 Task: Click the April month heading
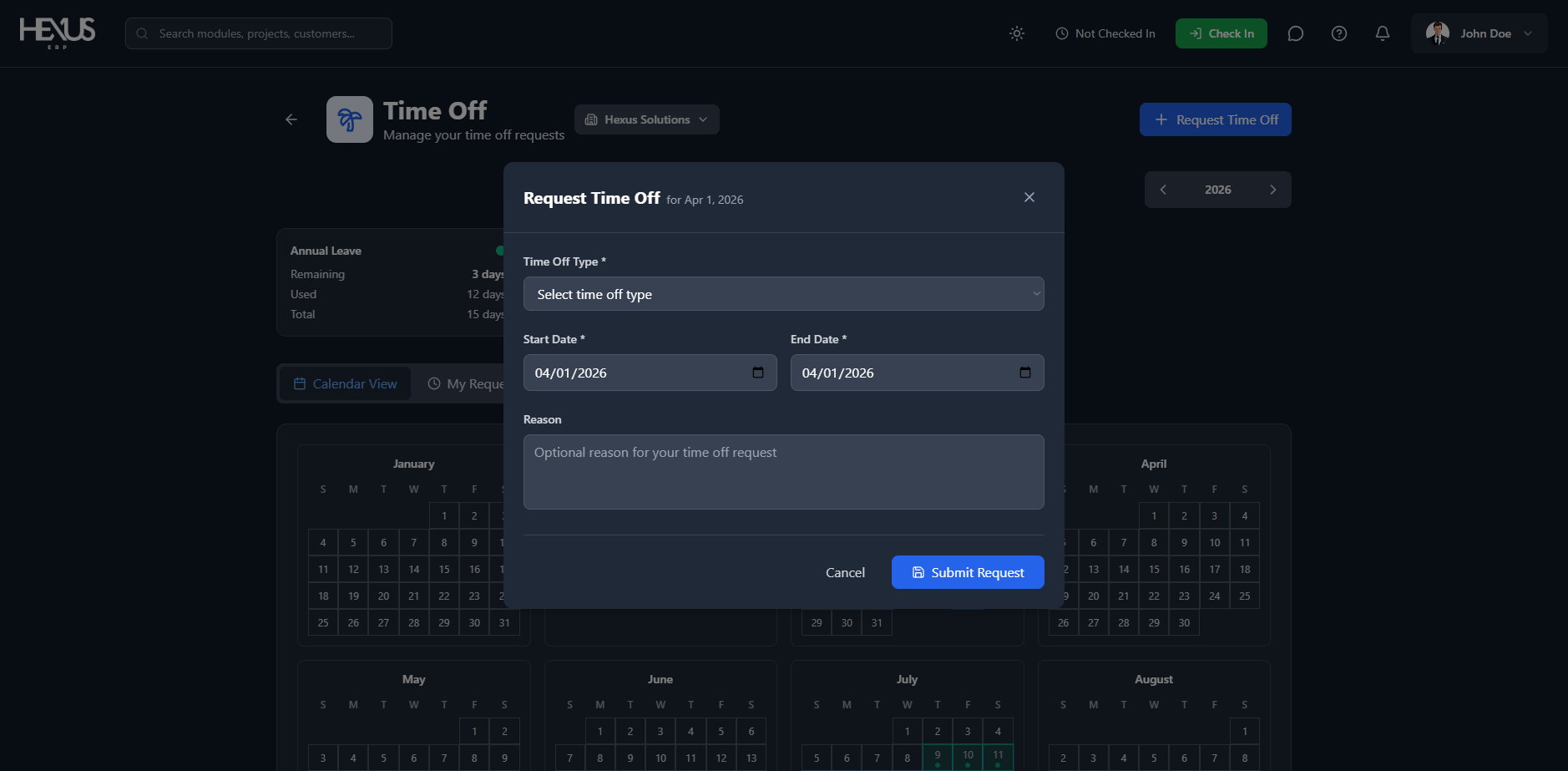1154,464
